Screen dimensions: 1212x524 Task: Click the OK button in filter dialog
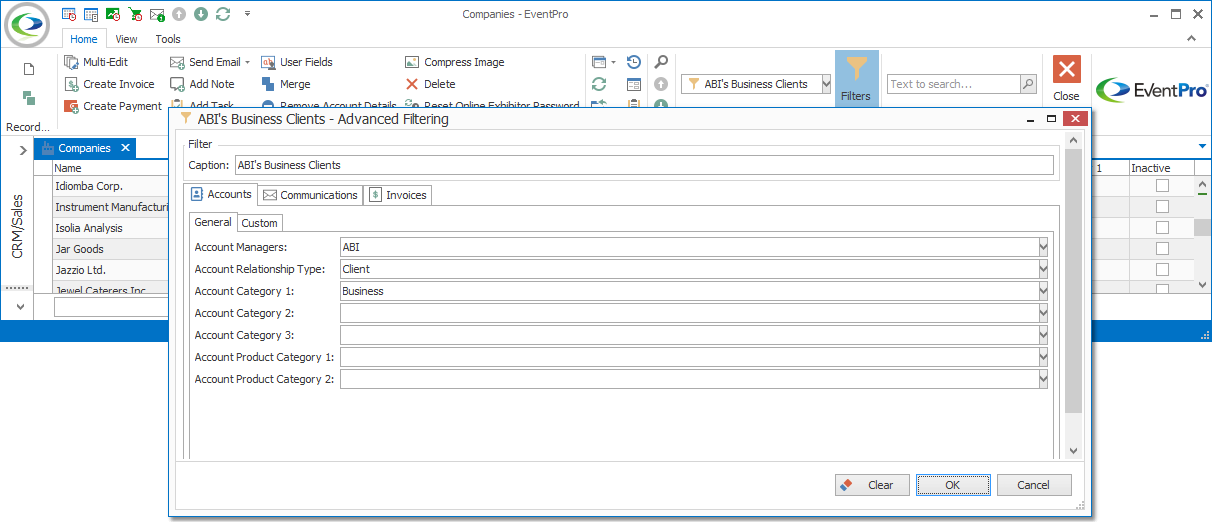[953, 485]
